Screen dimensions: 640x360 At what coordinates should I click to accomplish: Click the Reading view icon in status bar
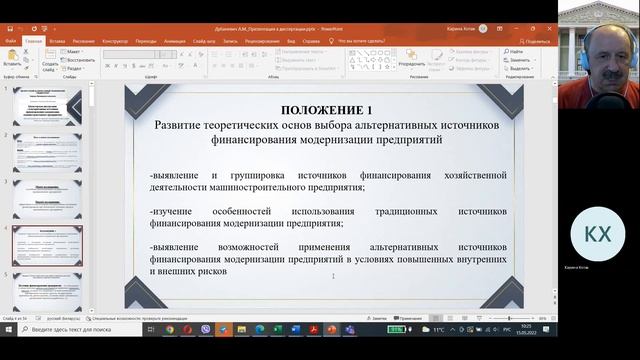pyautogui.click(x=464, y=318)
